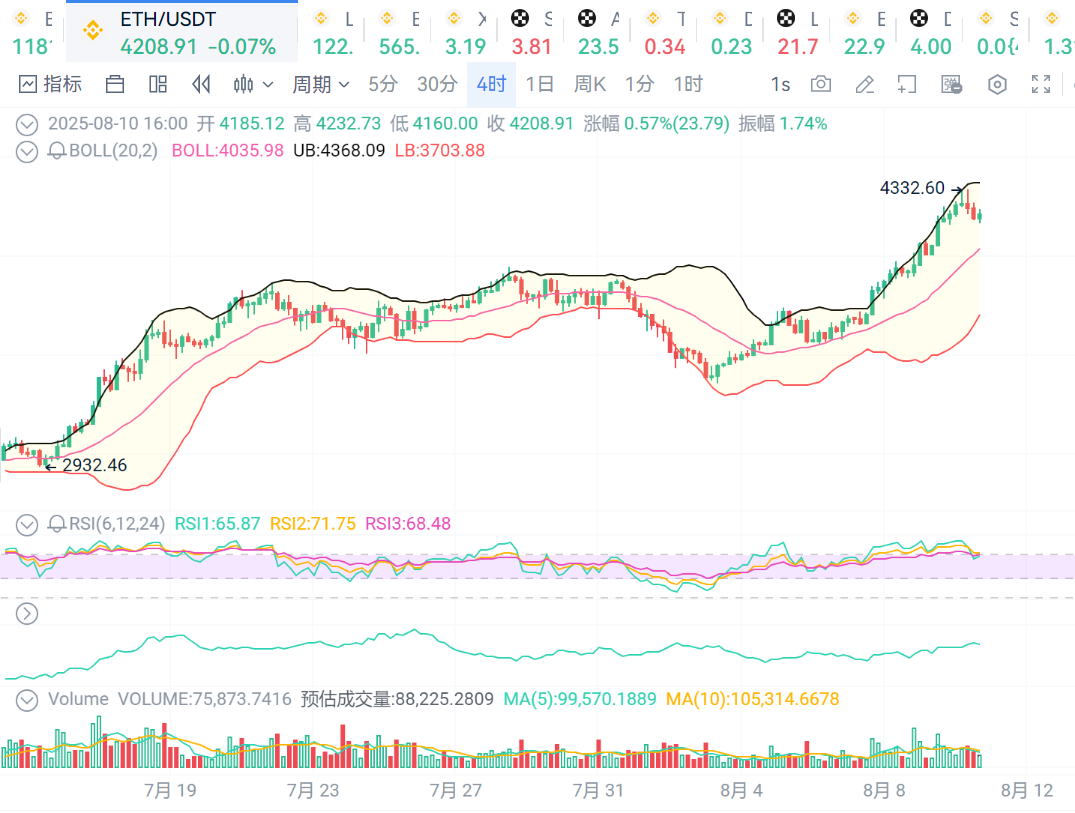Screen dimensions: 1075x813
Task: Select the 4时 timeframe tab
Action: [x=491, y=84]
